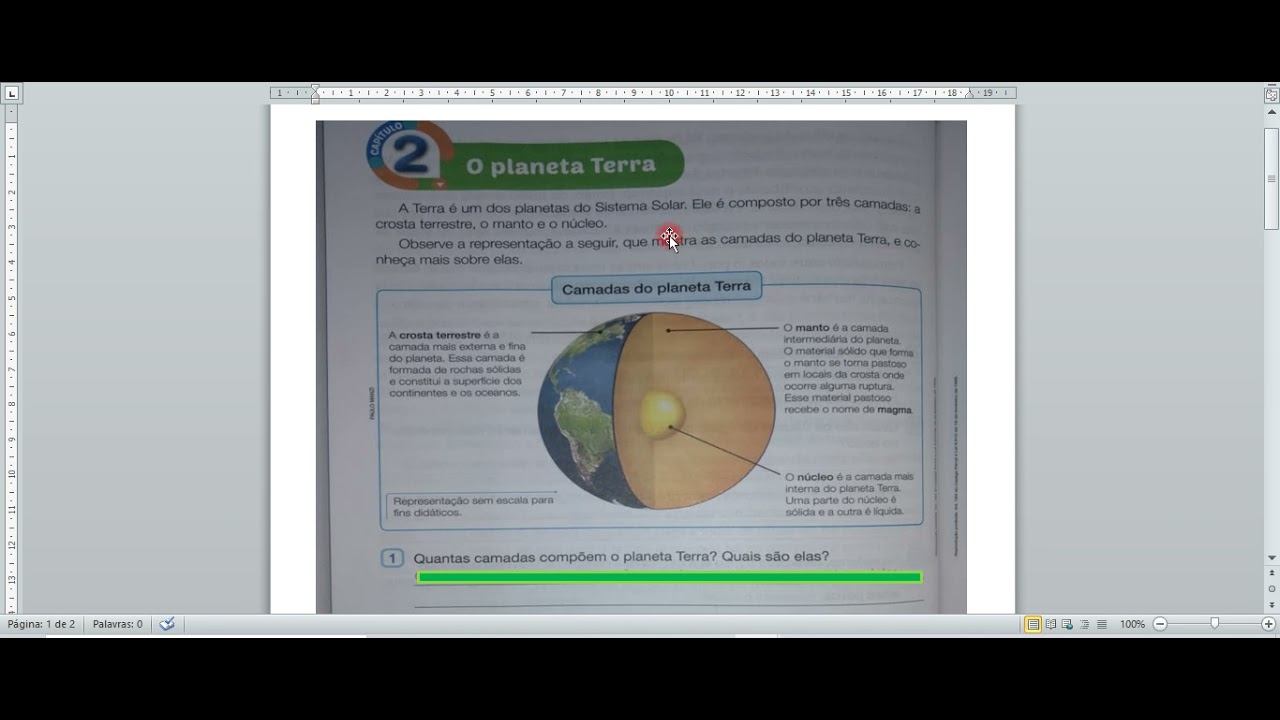1280x720 pixels.
Task: Select the inserted textbook page image
Action: [641, 367]
